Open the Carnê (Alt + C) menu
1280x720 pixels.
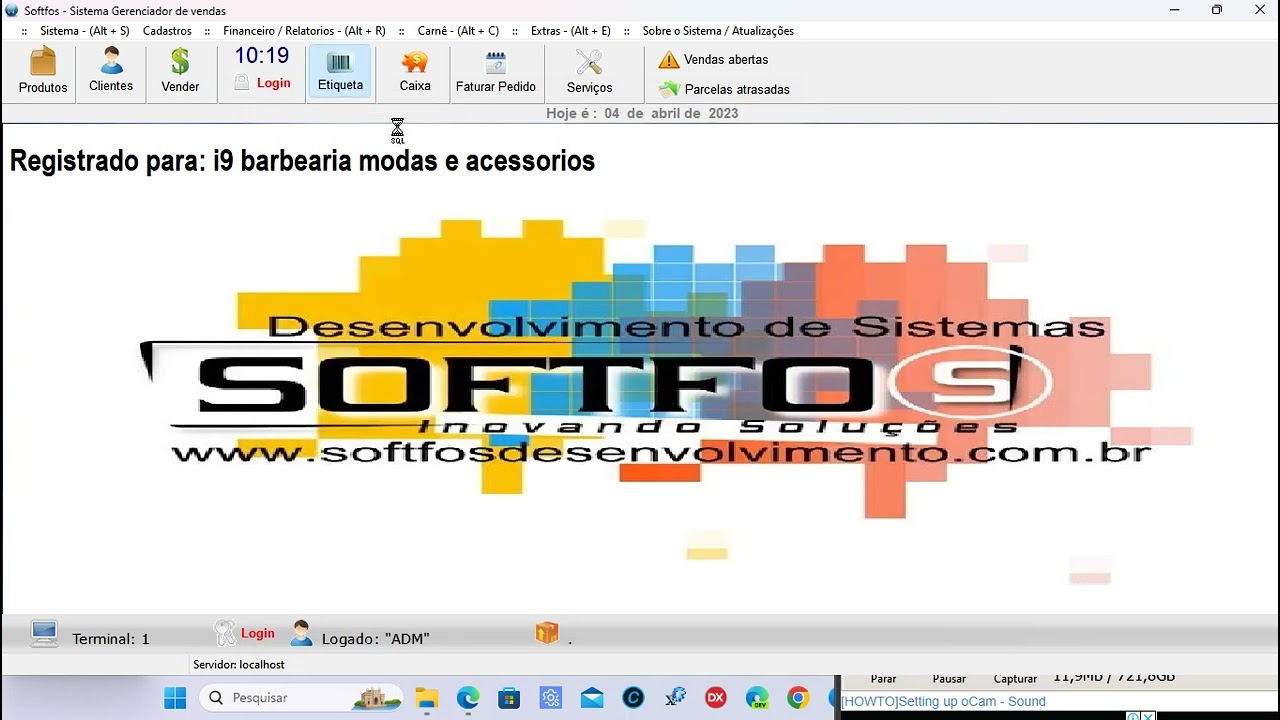(x=458, y=31)
